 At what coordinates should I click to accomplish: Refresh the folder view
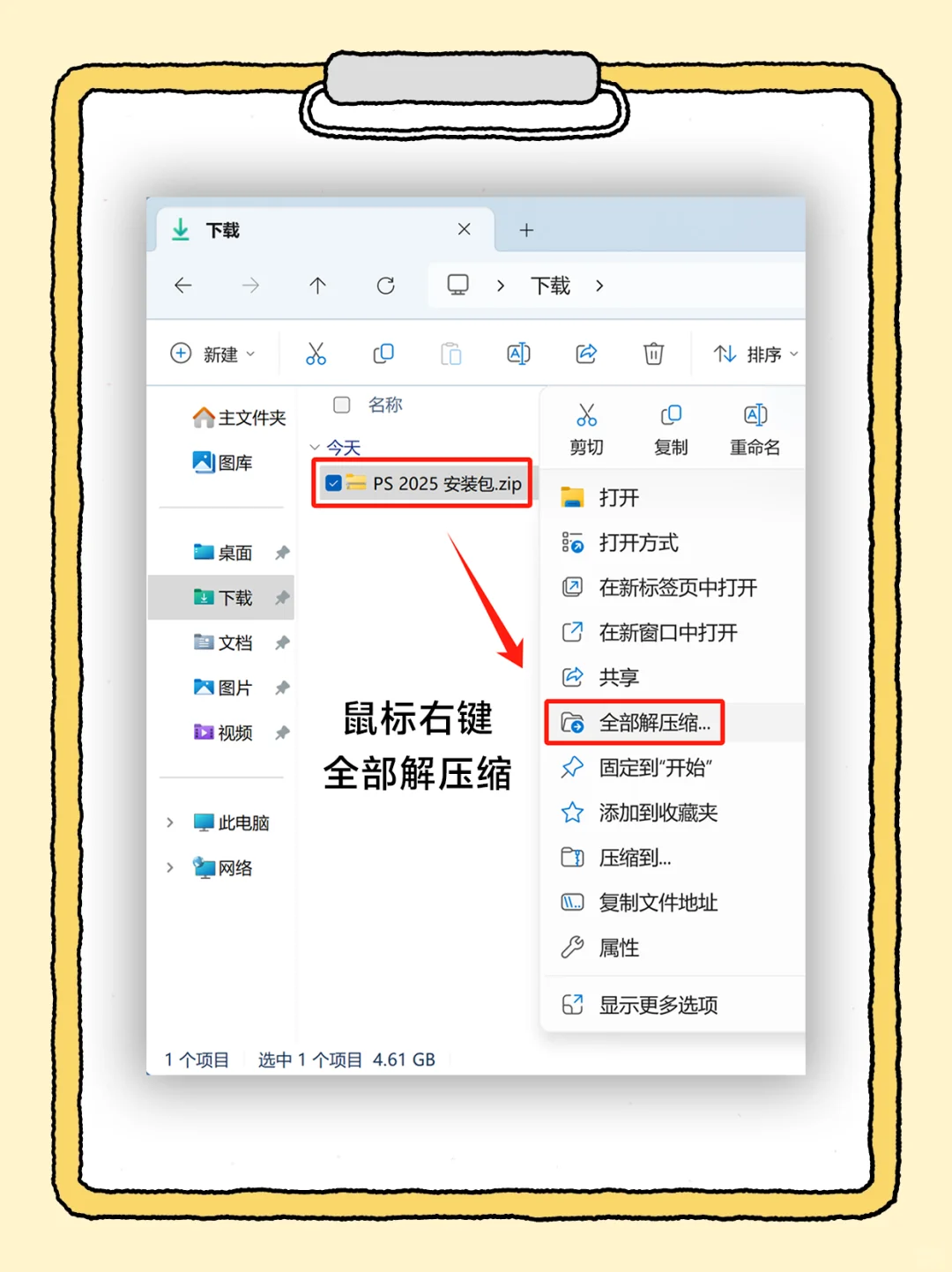[385, 286]
